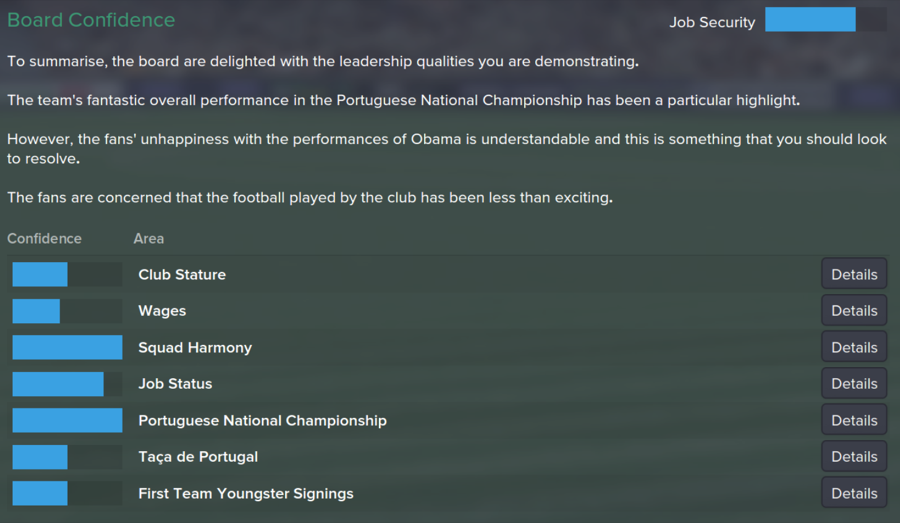
Task: Click the Wages confidence bar
Action: [x=67, y=311]
